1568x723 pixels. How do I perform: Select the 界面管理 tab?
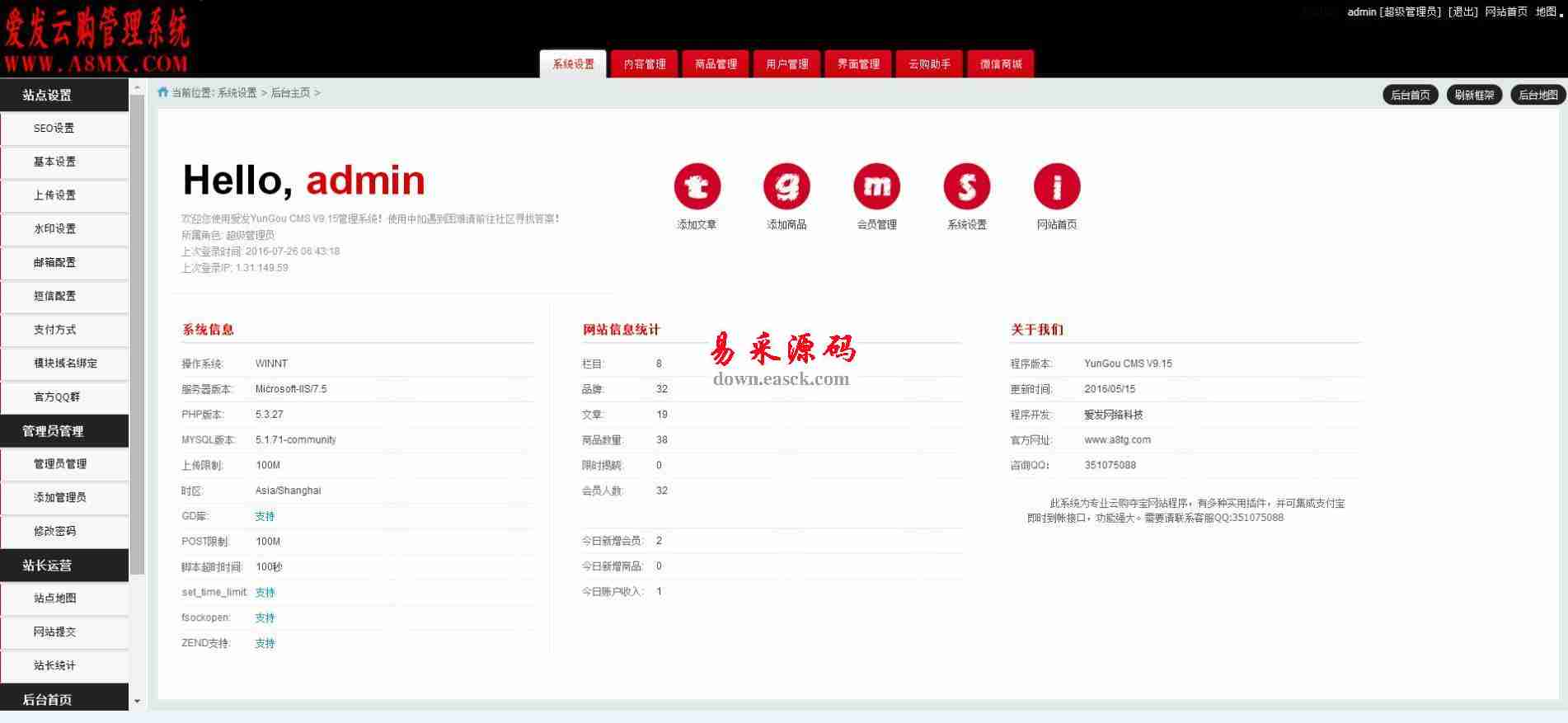858,64
